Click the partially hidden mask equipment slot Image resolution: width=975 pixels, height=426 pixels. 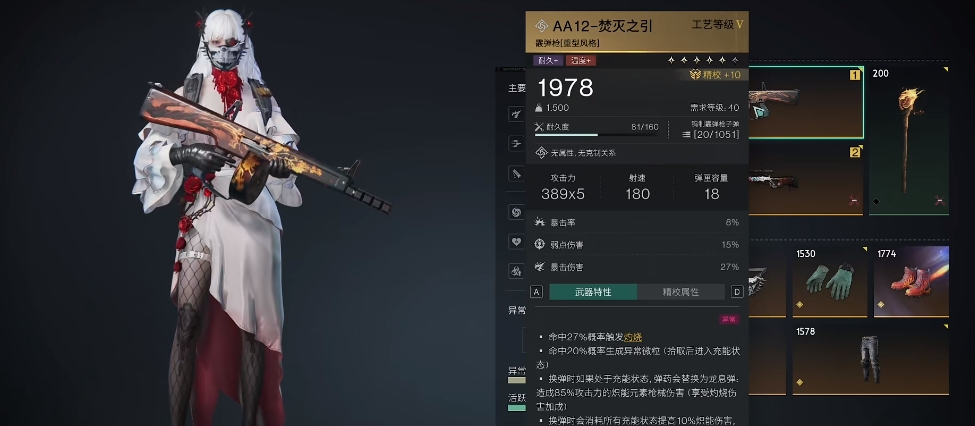(x=767, y=281)
